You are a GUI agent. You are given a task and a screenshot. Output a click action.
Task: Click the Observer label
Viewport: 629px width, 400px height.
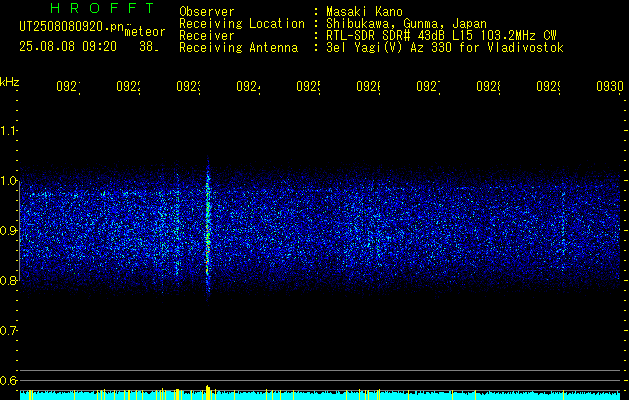click(207, 11)
